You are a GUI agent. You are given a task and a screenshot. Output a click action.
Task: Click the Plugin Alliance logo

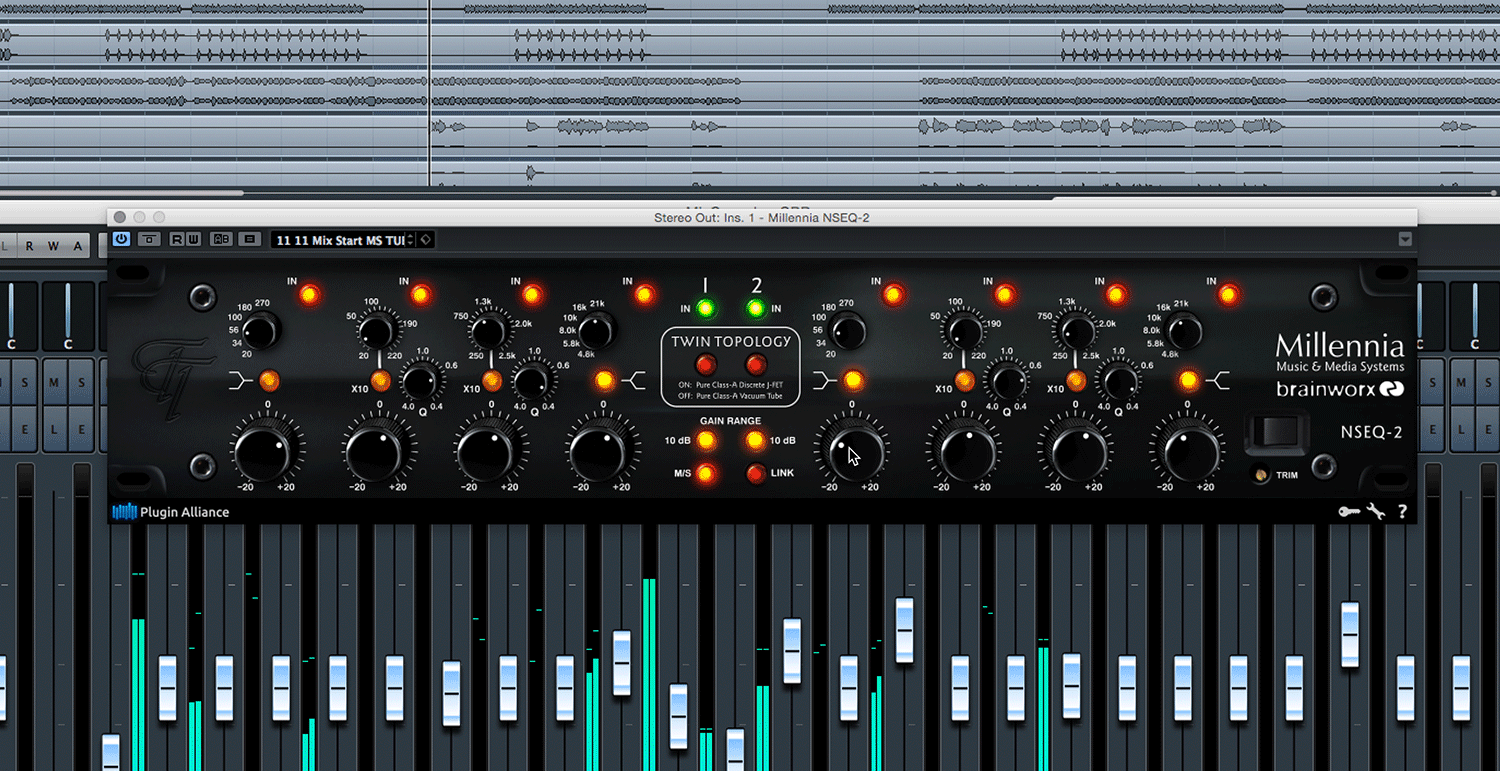pyautogui.click(x=171, y=512)
